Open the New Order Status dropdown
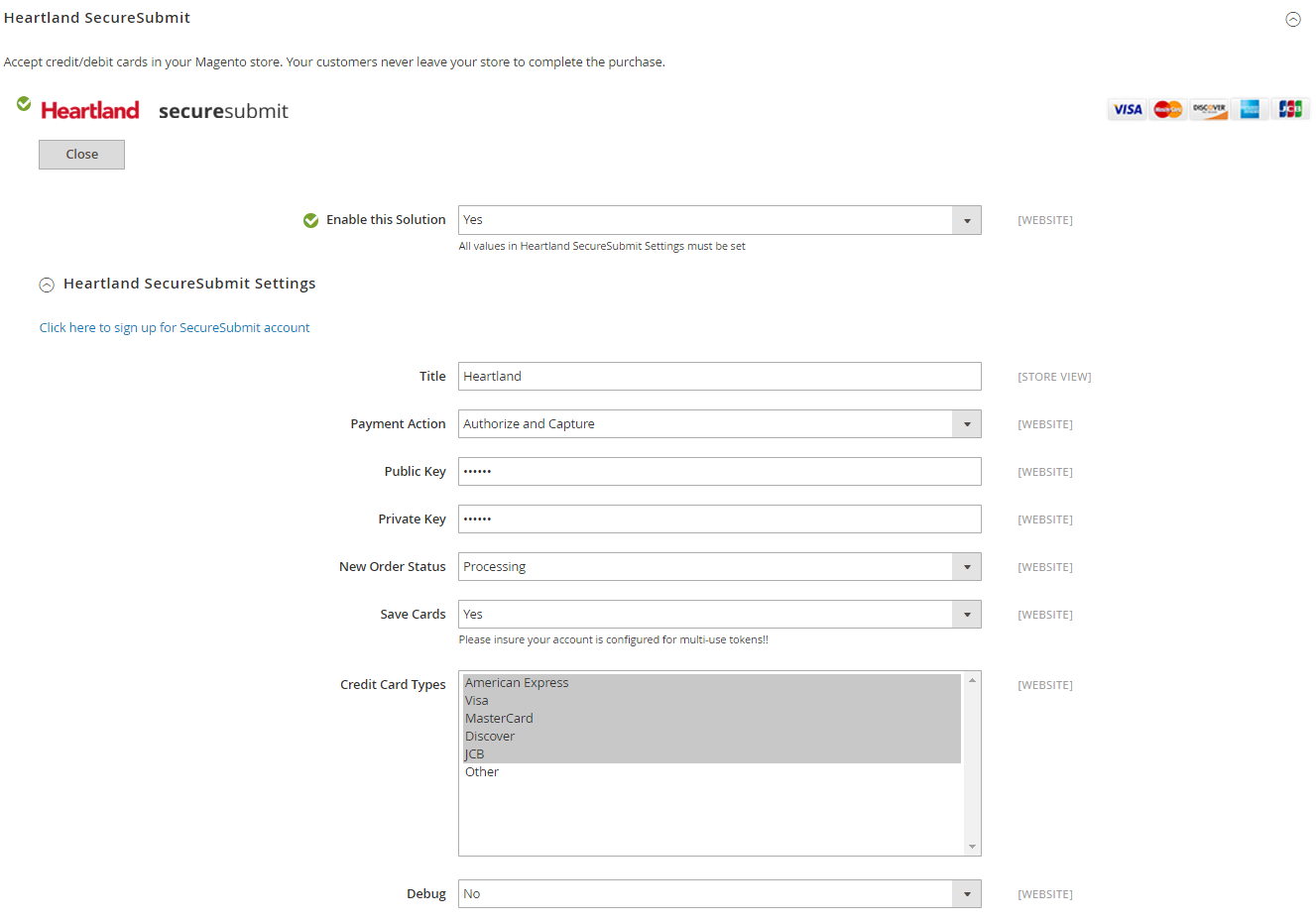The width and height of the screenshot is (1316, 922). (719, 566)
